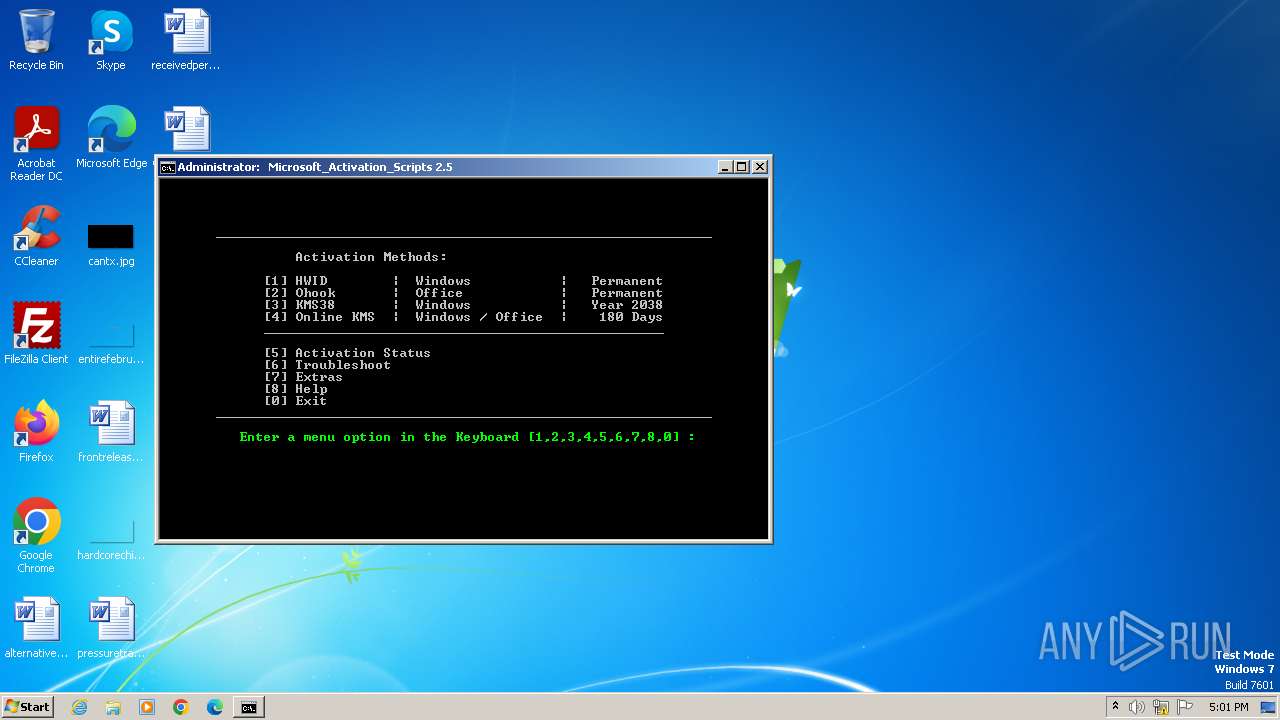Launch Microsoft Edge desktop shortcut
1280x720 pixels.
pos(111,138)
